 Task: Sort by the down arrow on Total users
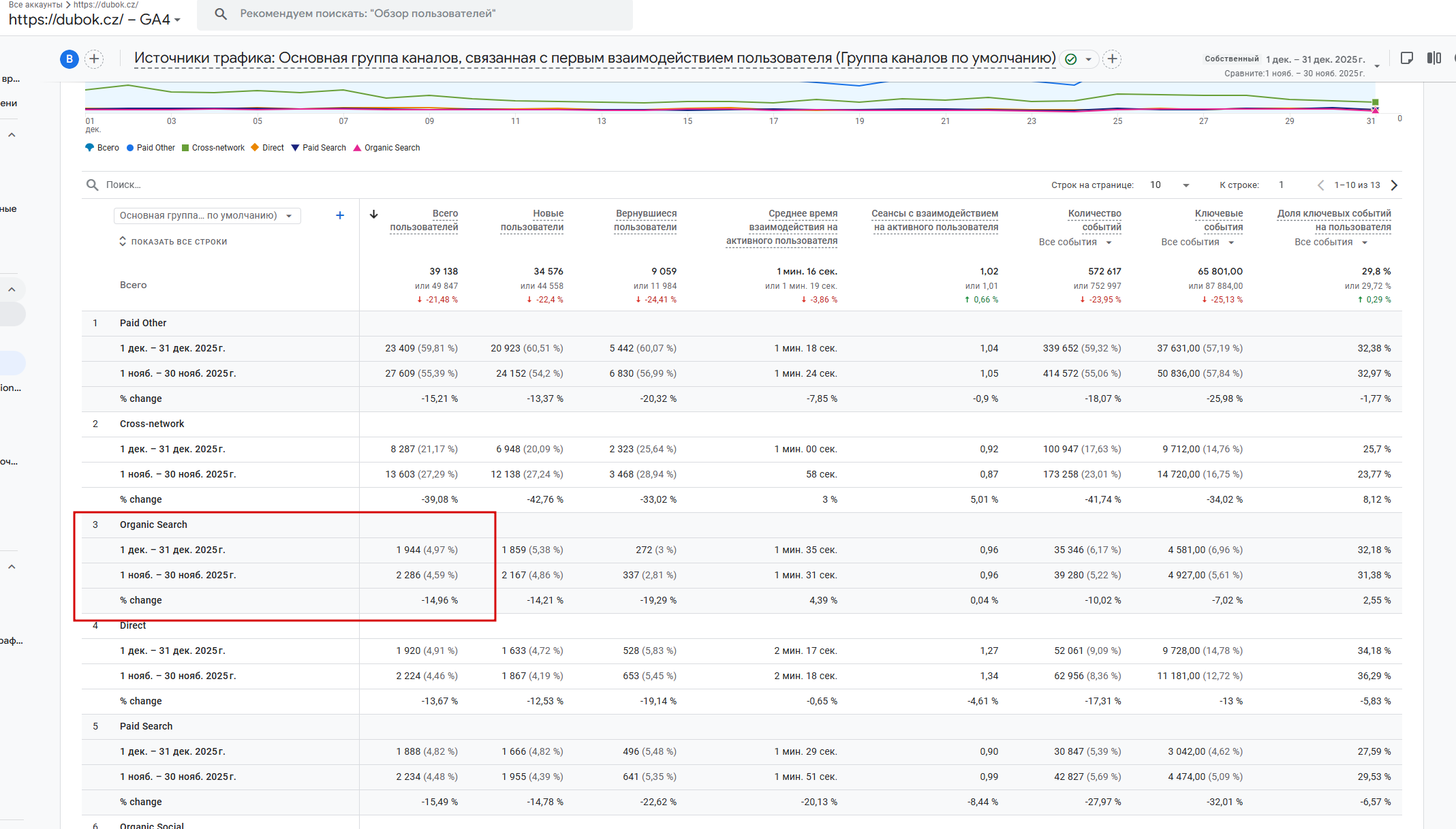coord(374,215)
